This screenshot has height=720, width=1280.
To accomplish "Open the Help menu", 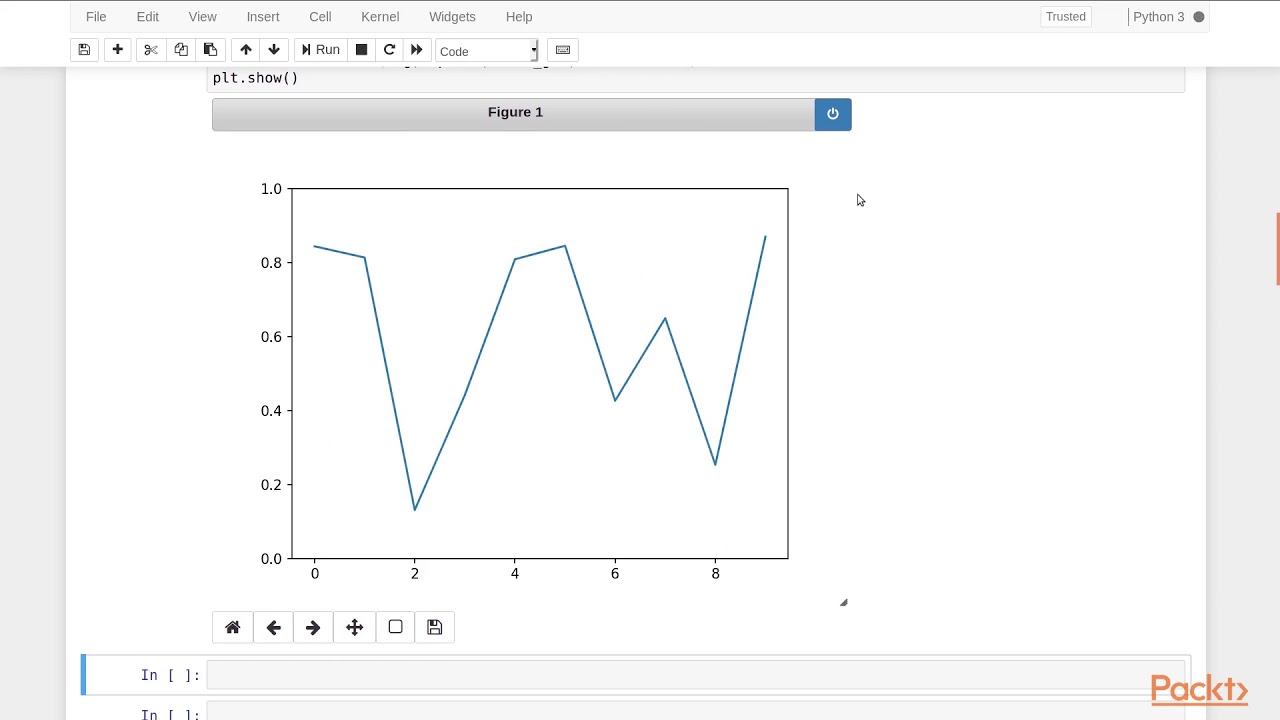I will point(519,16).
